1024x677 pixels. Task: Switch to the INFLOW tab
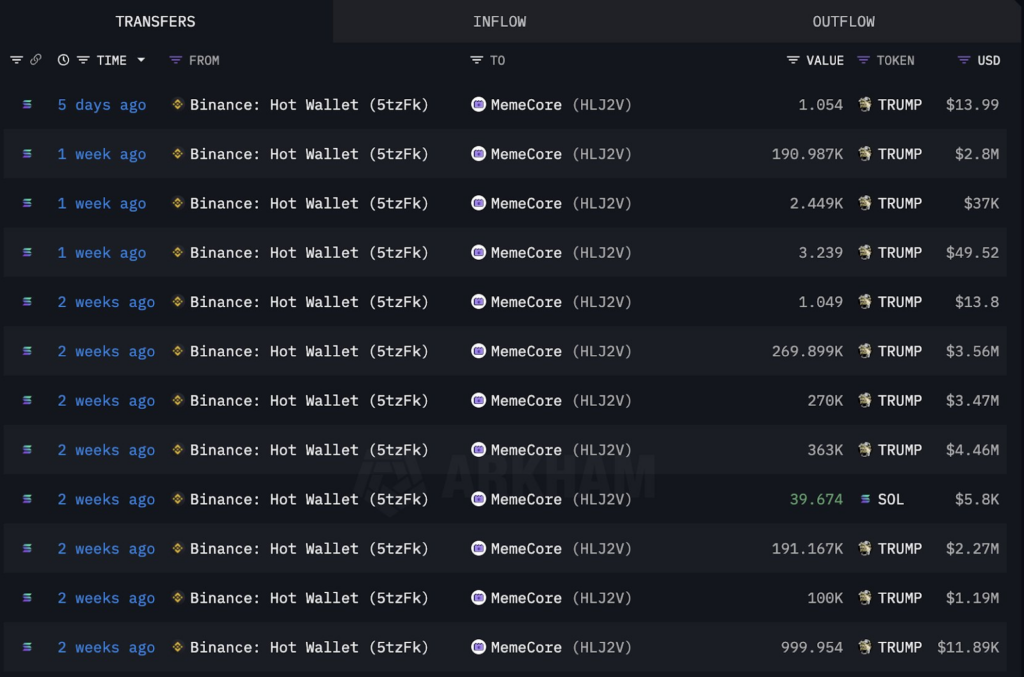[x=500, y=22]
